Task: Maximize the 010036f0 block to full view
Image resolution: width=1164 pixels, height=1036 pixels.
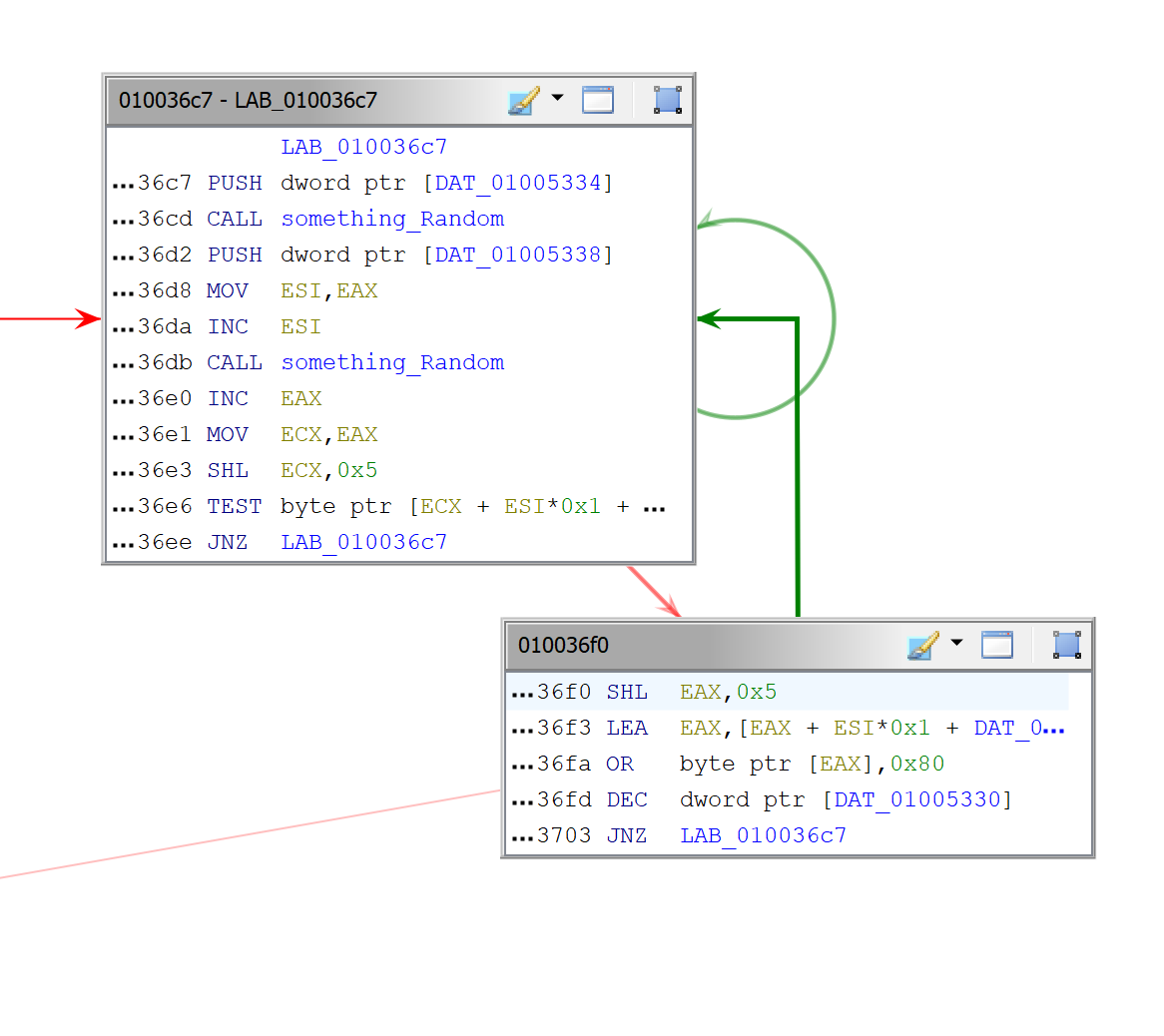Action: tap(997, 644)
